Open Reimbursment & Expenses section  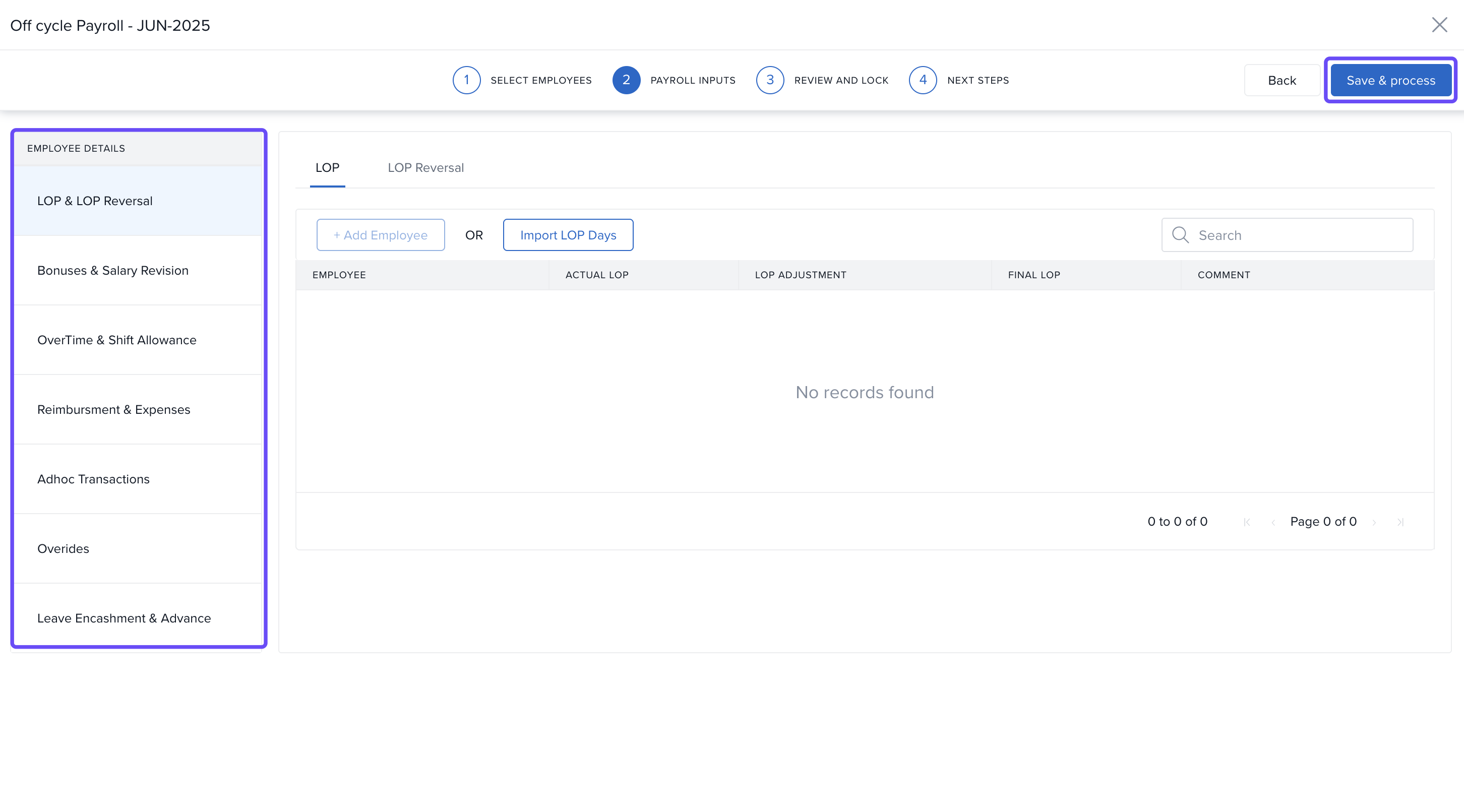[x=113, y=410]
